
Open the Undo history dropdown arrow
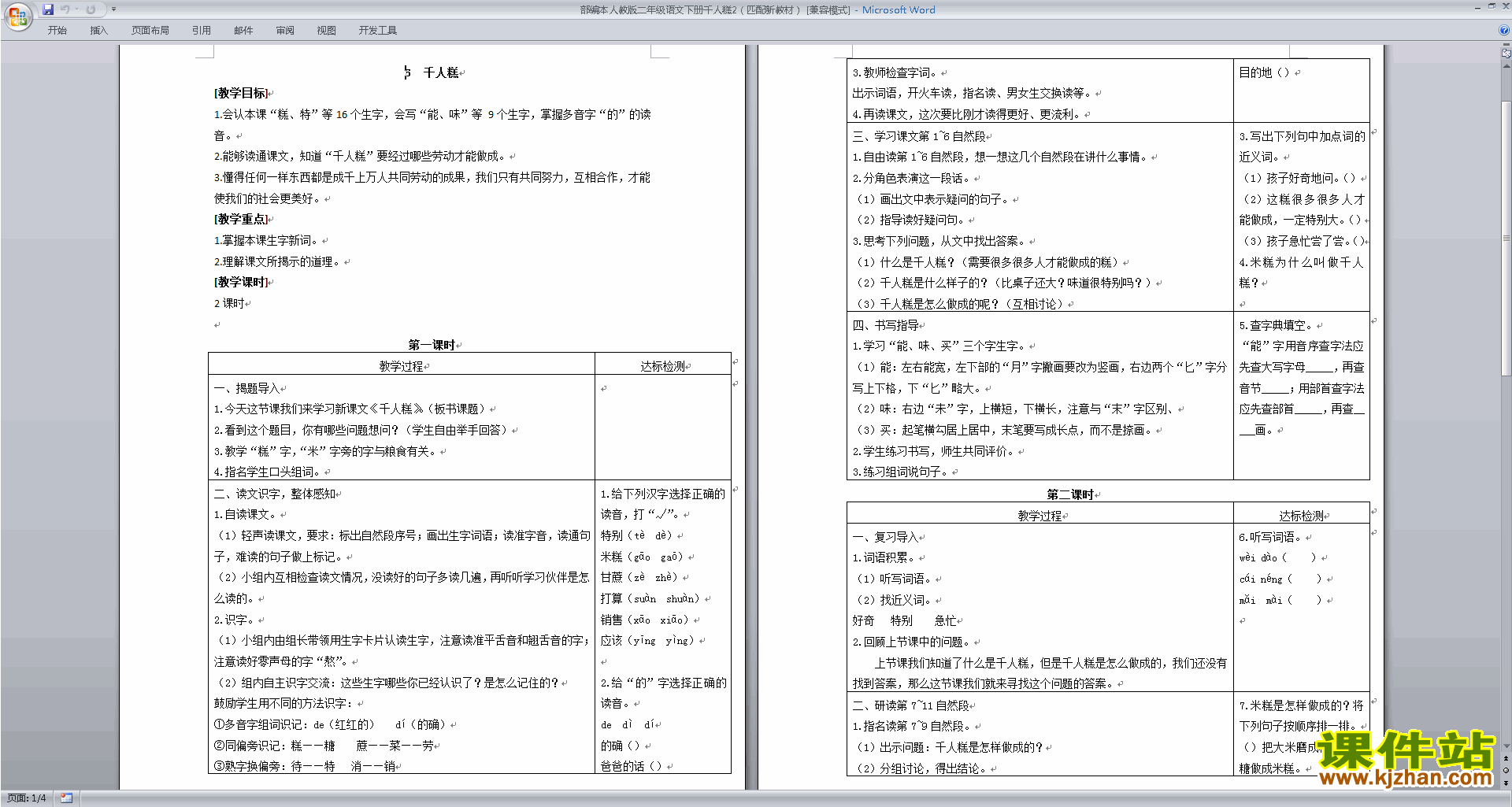point(76,9)
